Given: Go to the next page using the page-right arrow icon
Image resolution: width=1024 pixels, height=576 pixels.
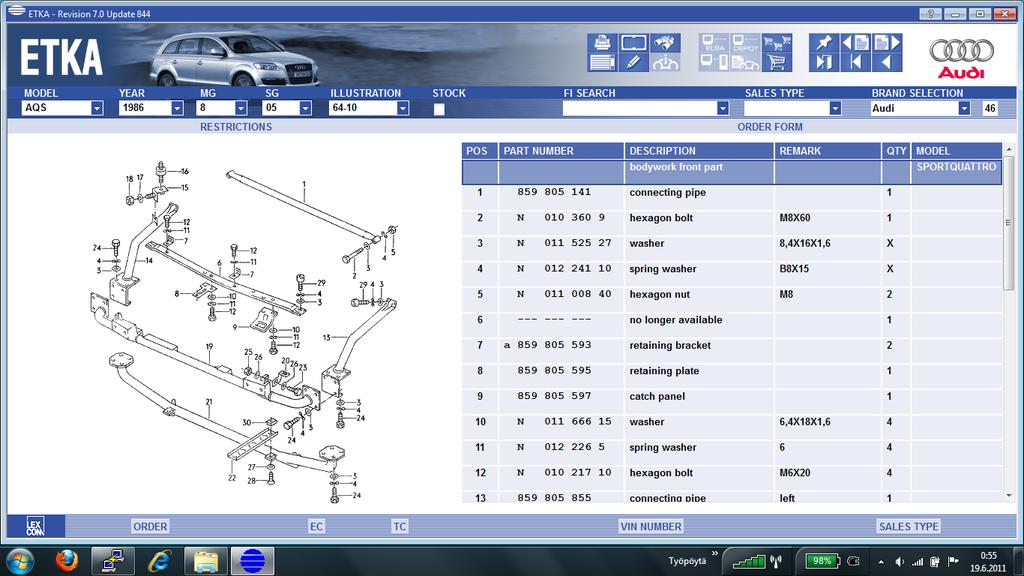Looking at the screenshot, I should pyautogui.click(x=886, y=43).
